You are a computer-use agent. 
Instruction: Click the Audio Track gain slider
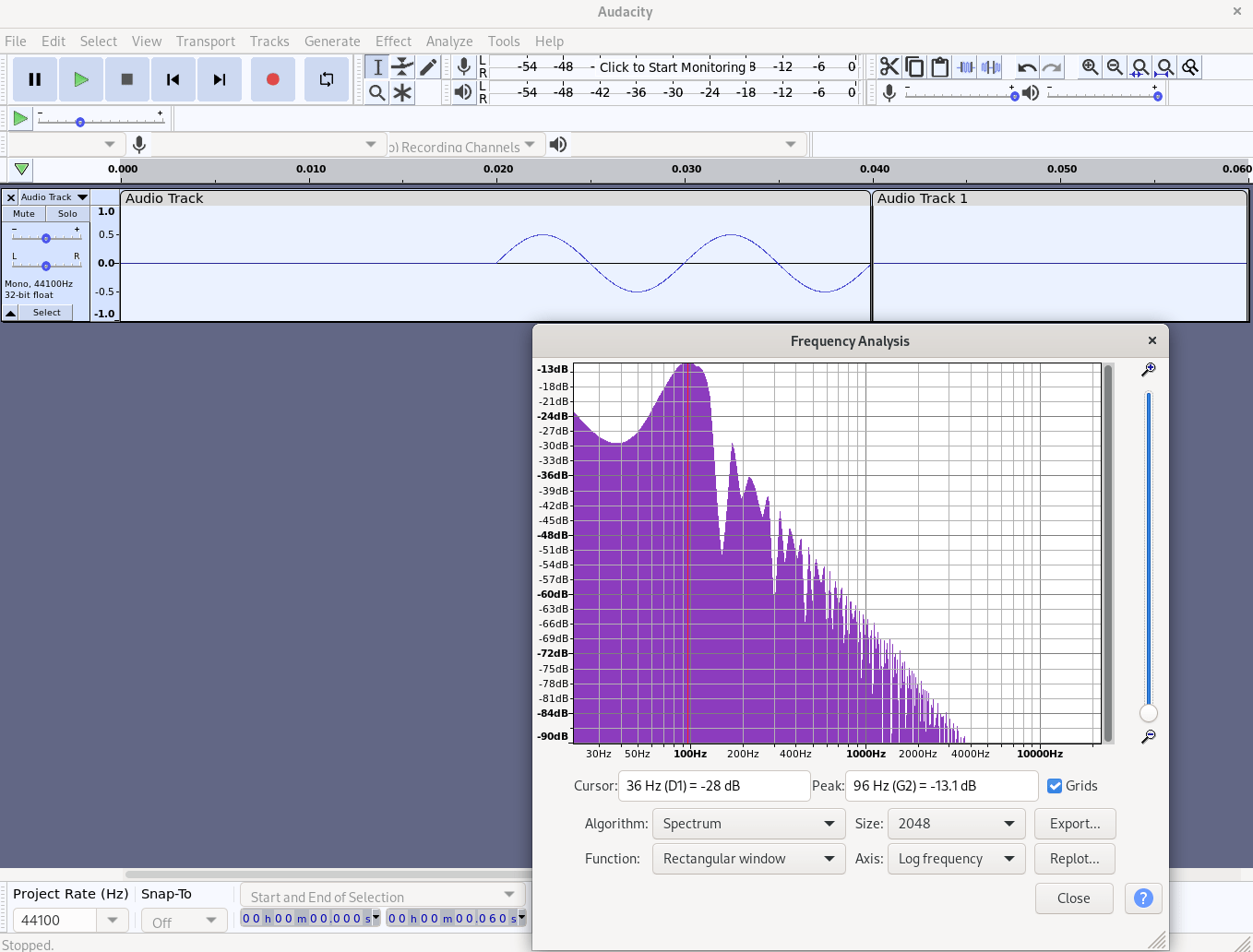coord(46,237)
